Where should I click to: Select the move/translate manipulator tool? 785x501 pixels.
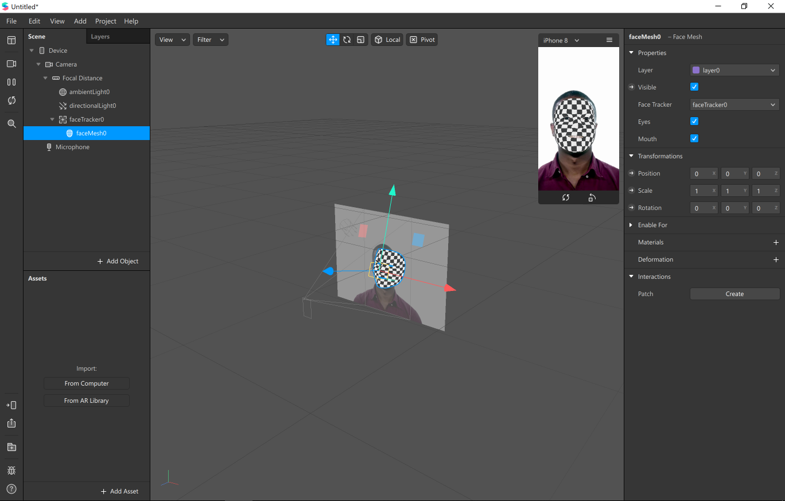332,40
